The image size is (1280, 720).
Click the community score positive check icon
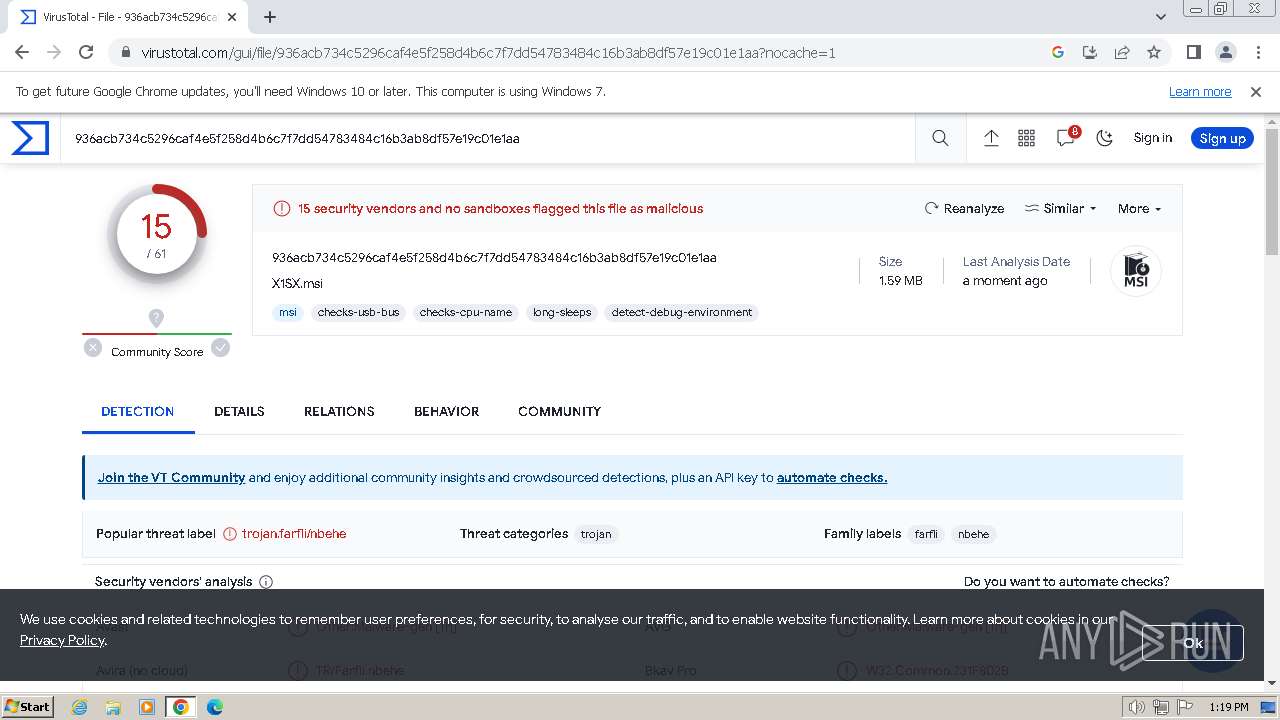point(220,347)
